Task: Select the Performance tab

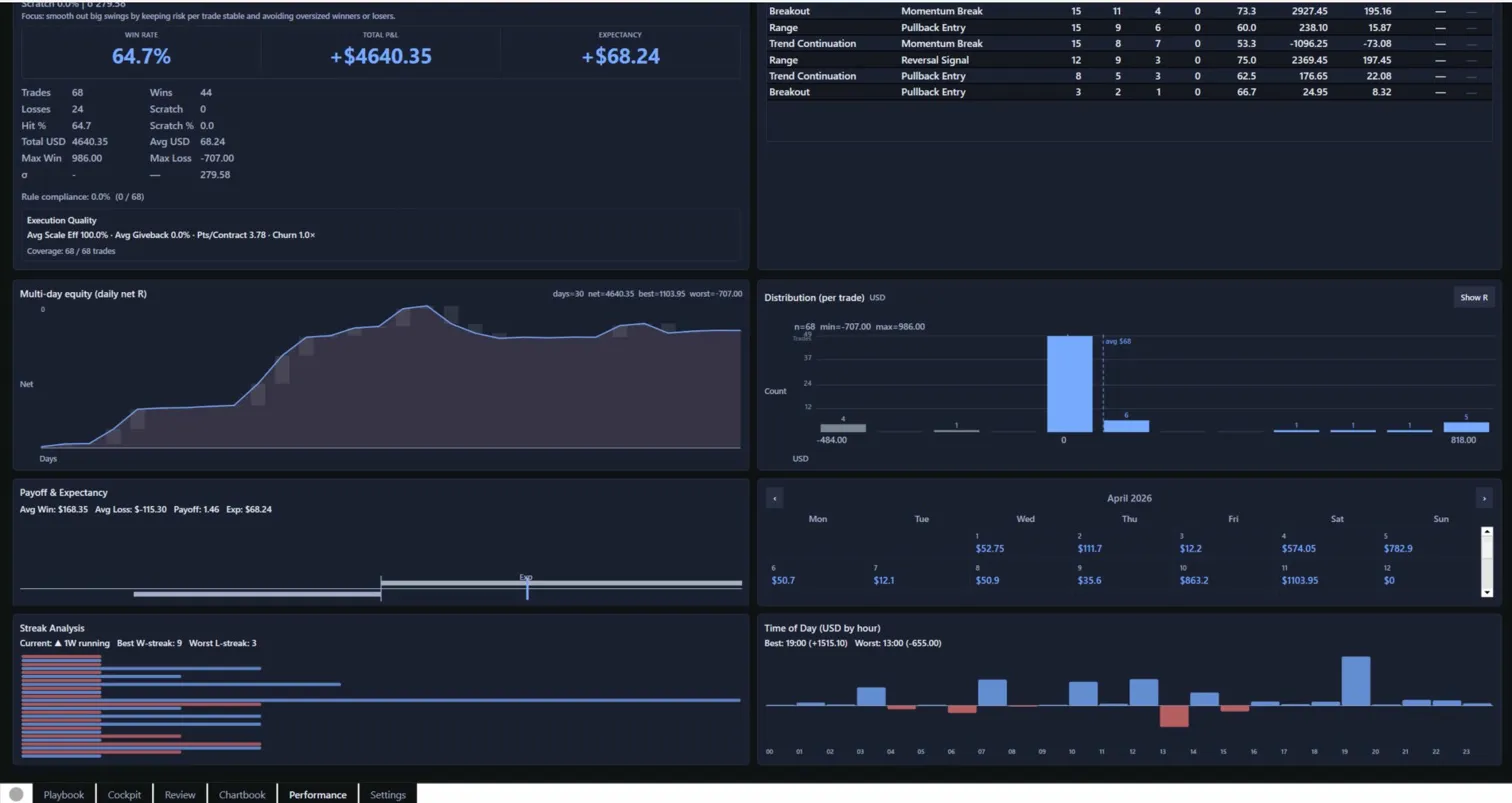Action: 317,794
